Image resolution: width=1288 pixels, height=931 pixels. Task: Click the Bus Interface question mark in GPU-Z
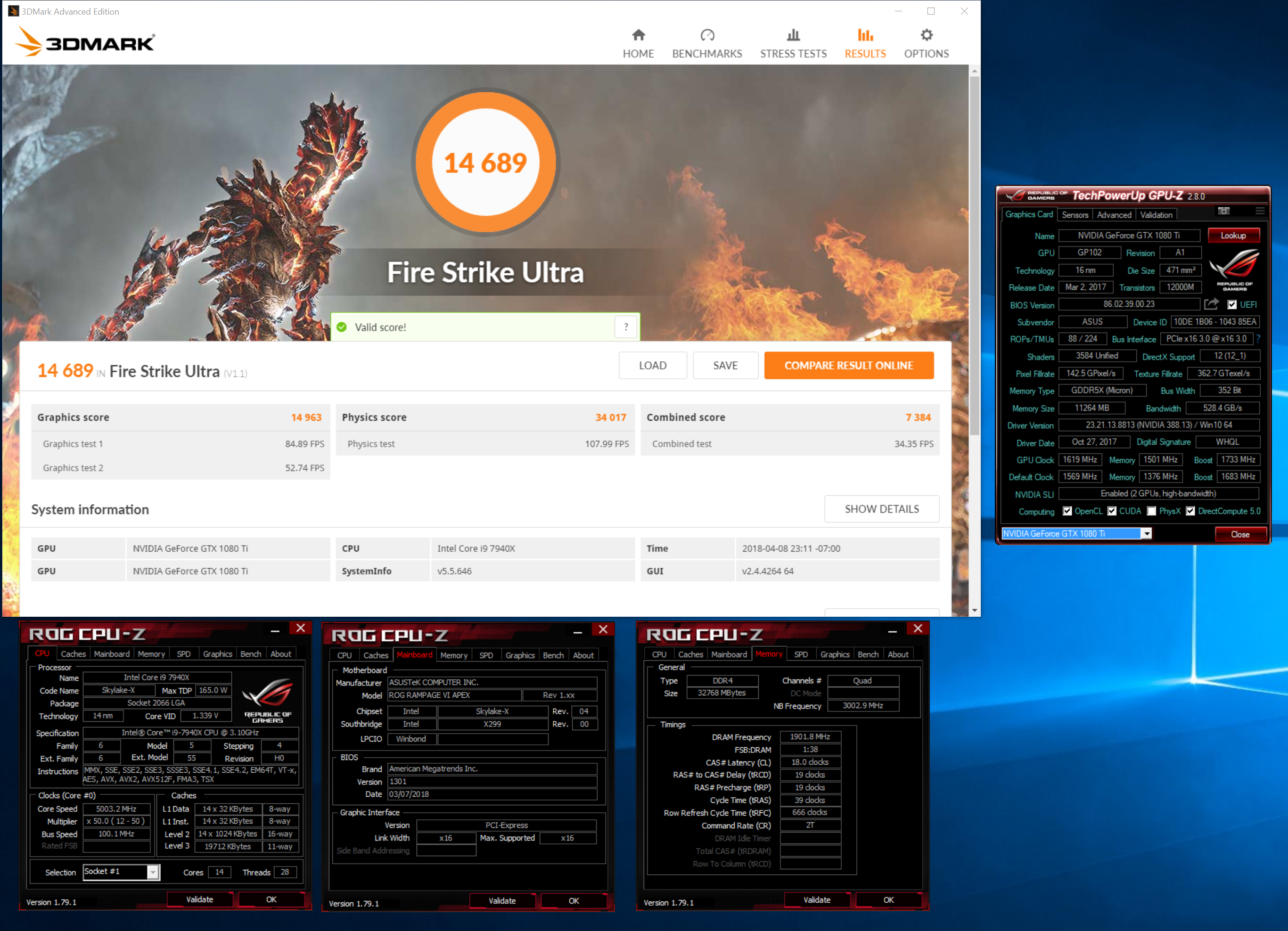pyautogui.click(x=1258, y=339)
